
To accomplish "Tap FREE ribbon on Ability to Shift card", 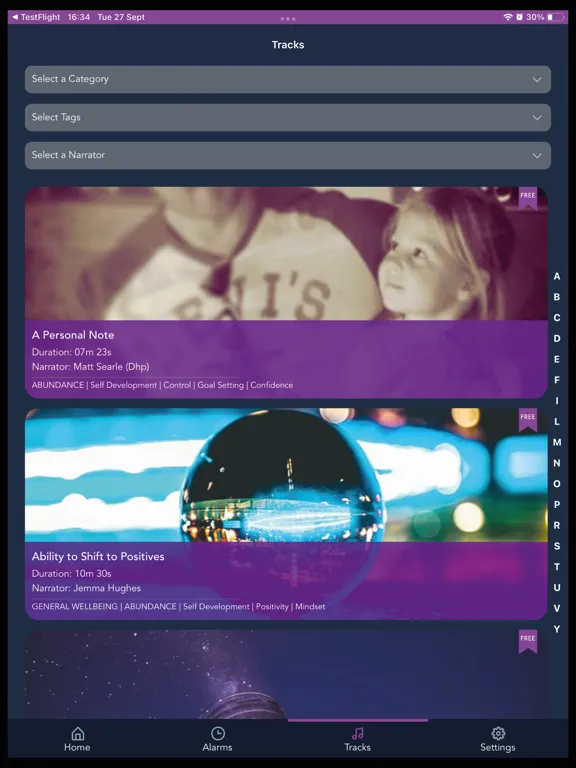I will click(x=528, y=420).
